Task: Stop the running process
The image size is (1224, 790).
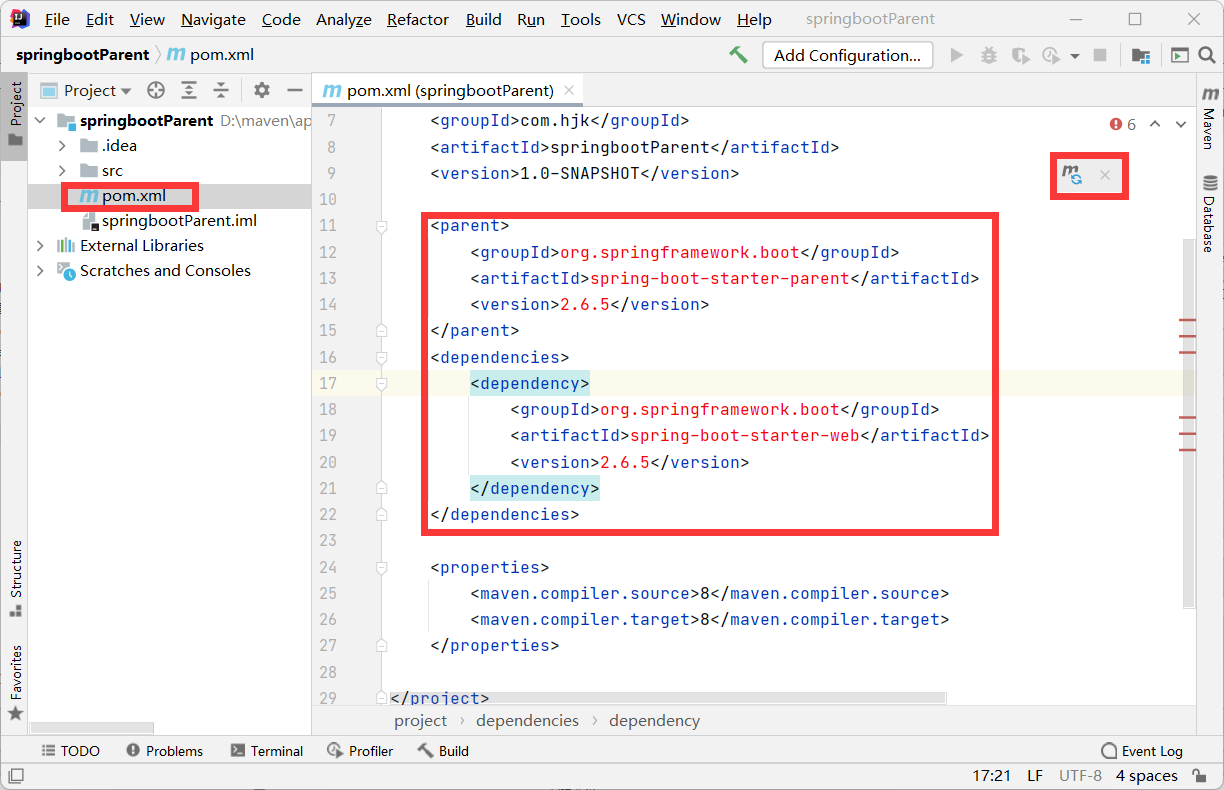Action: coord(1100,55)
